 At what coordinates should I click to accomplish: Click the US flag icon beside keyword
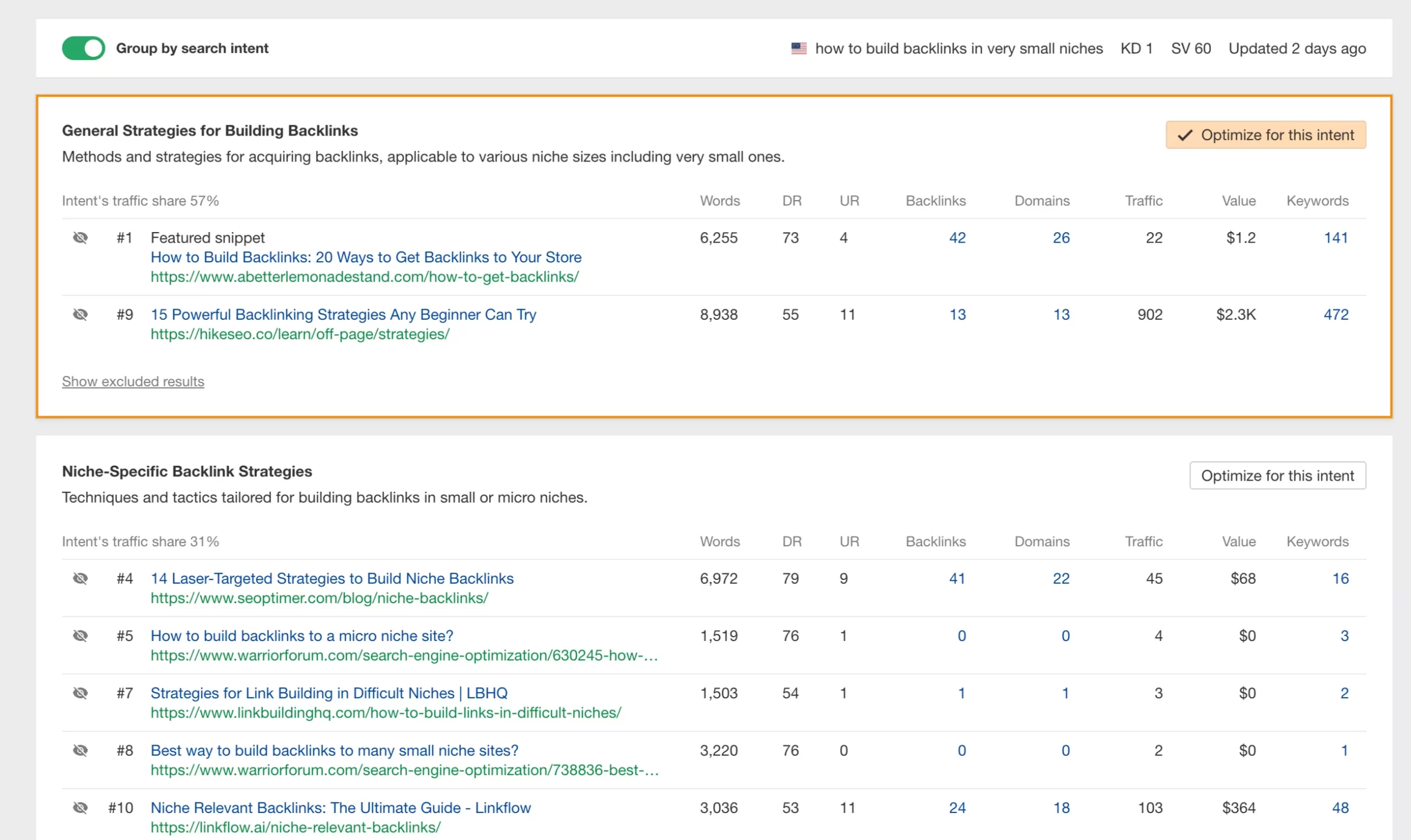coord(799,49)
